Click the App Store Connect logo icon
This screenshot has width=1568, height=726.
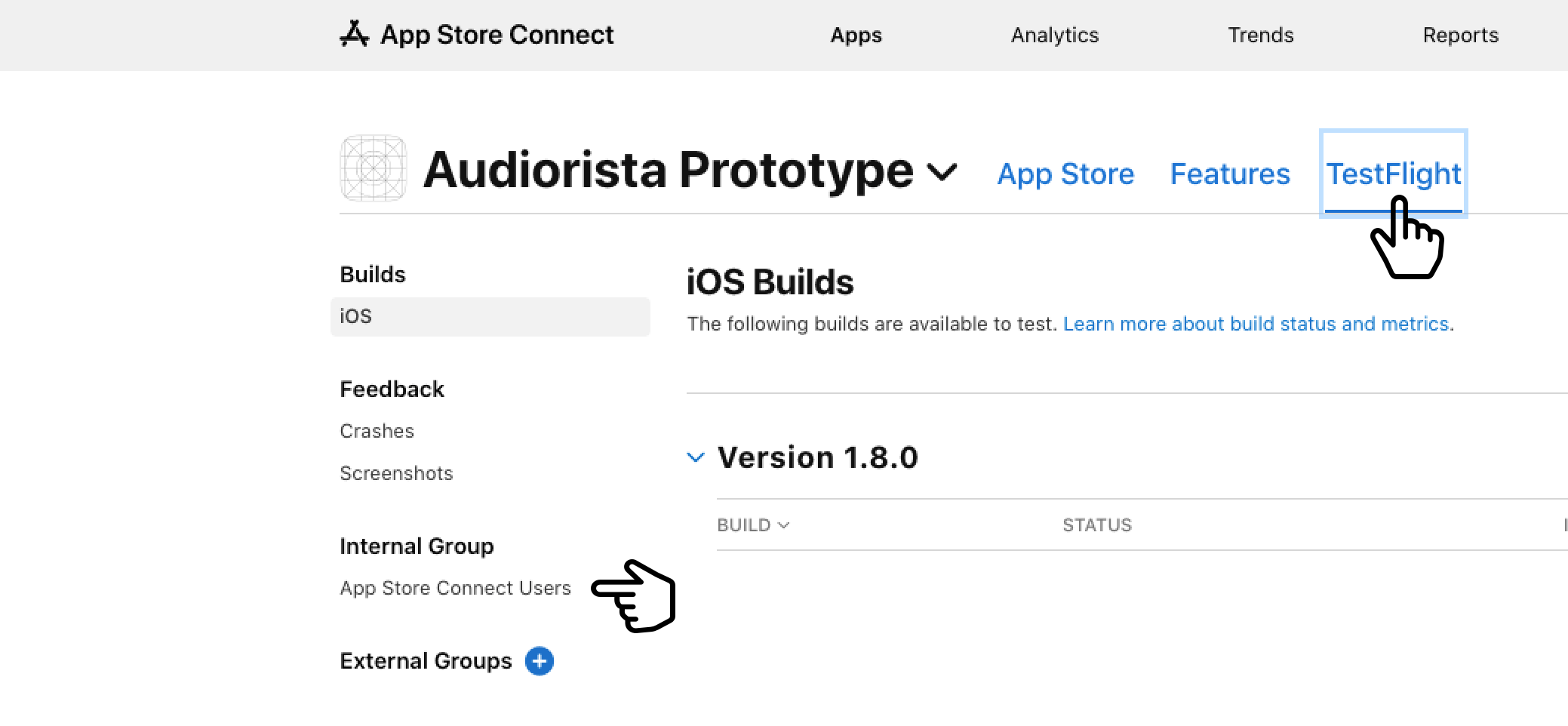point(354,34)
